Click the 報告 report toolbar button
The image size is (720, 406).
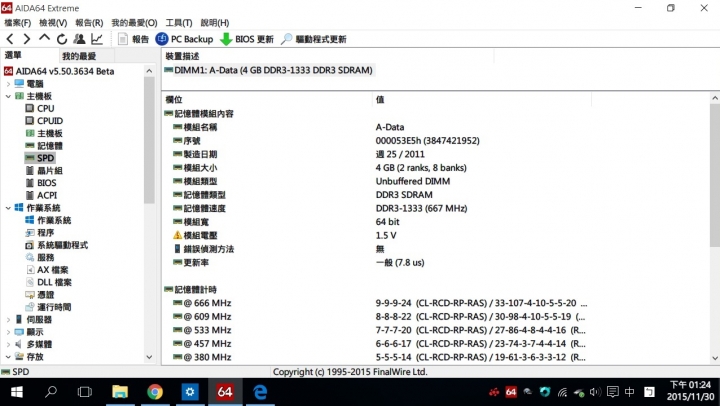pyautogui.click(x=133, y=39)
